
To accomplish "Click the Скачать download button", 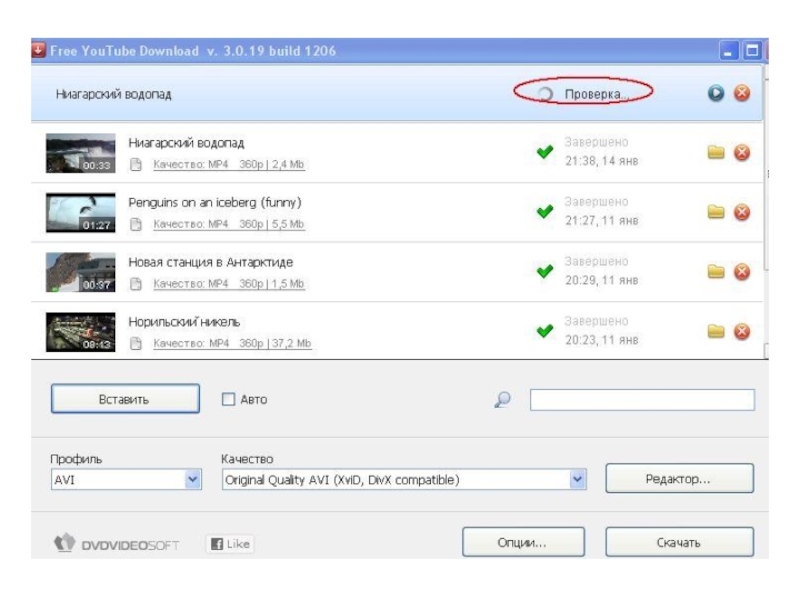I will [679, 542].
